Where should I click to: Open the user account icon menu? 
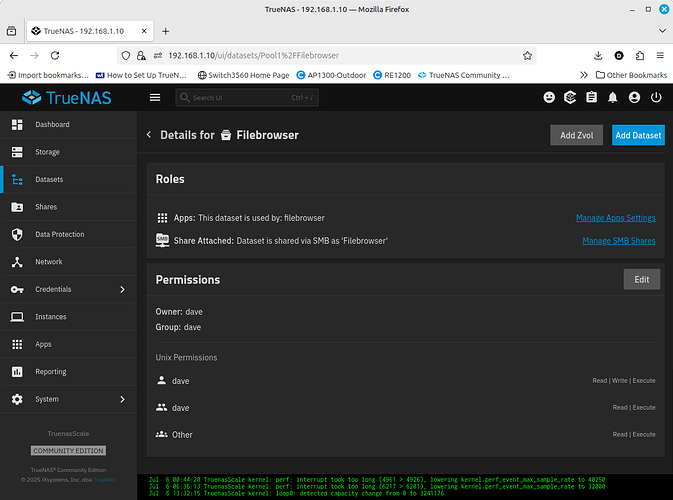click(x=634, y=98)
